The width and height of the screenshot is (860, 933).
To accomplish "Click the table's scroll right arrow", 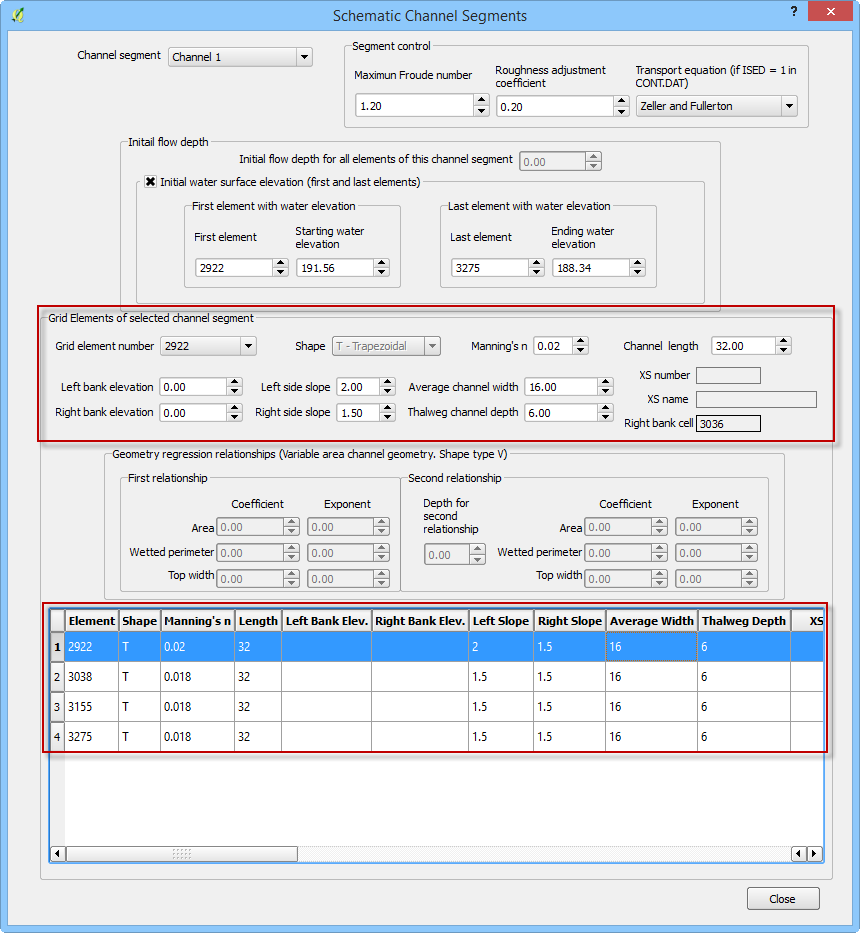I will pos(814,854).
